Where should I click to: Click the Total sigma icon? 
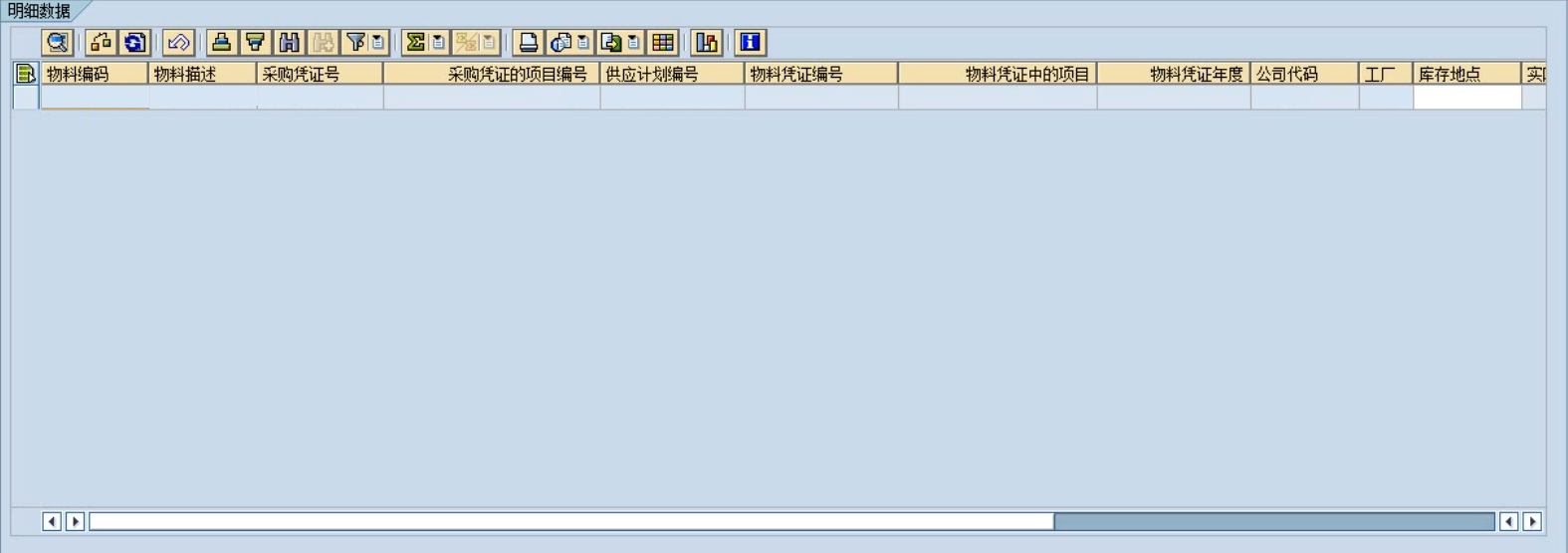click(x=415, y=43)
